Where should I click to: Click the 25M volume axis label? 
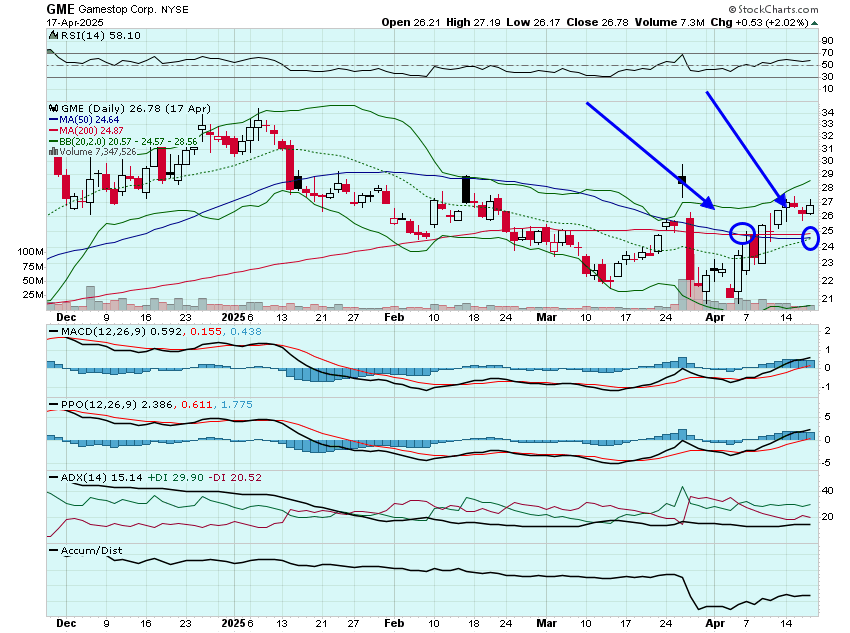pyautogui.click(x=33, y=295)
